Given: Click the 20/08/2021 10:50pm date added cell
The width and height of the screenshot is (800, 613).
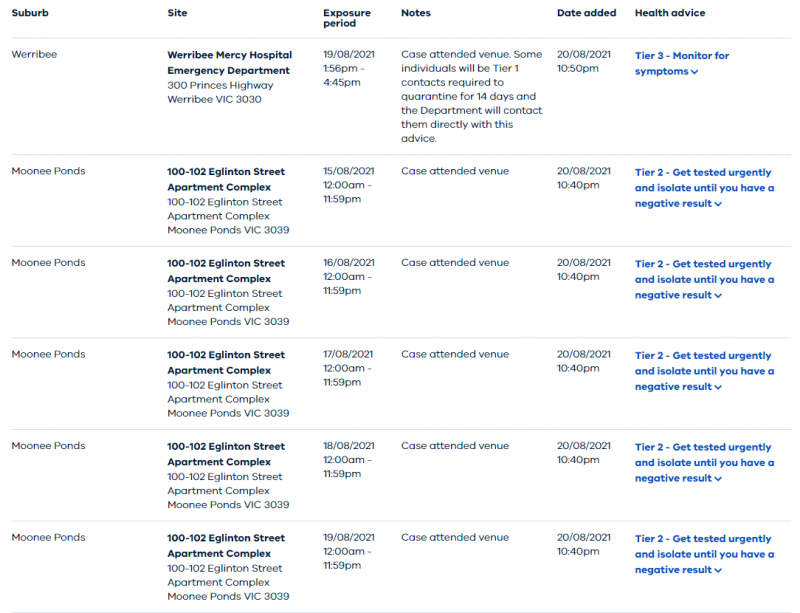Looking at the screenshot, I should (584, 62).
